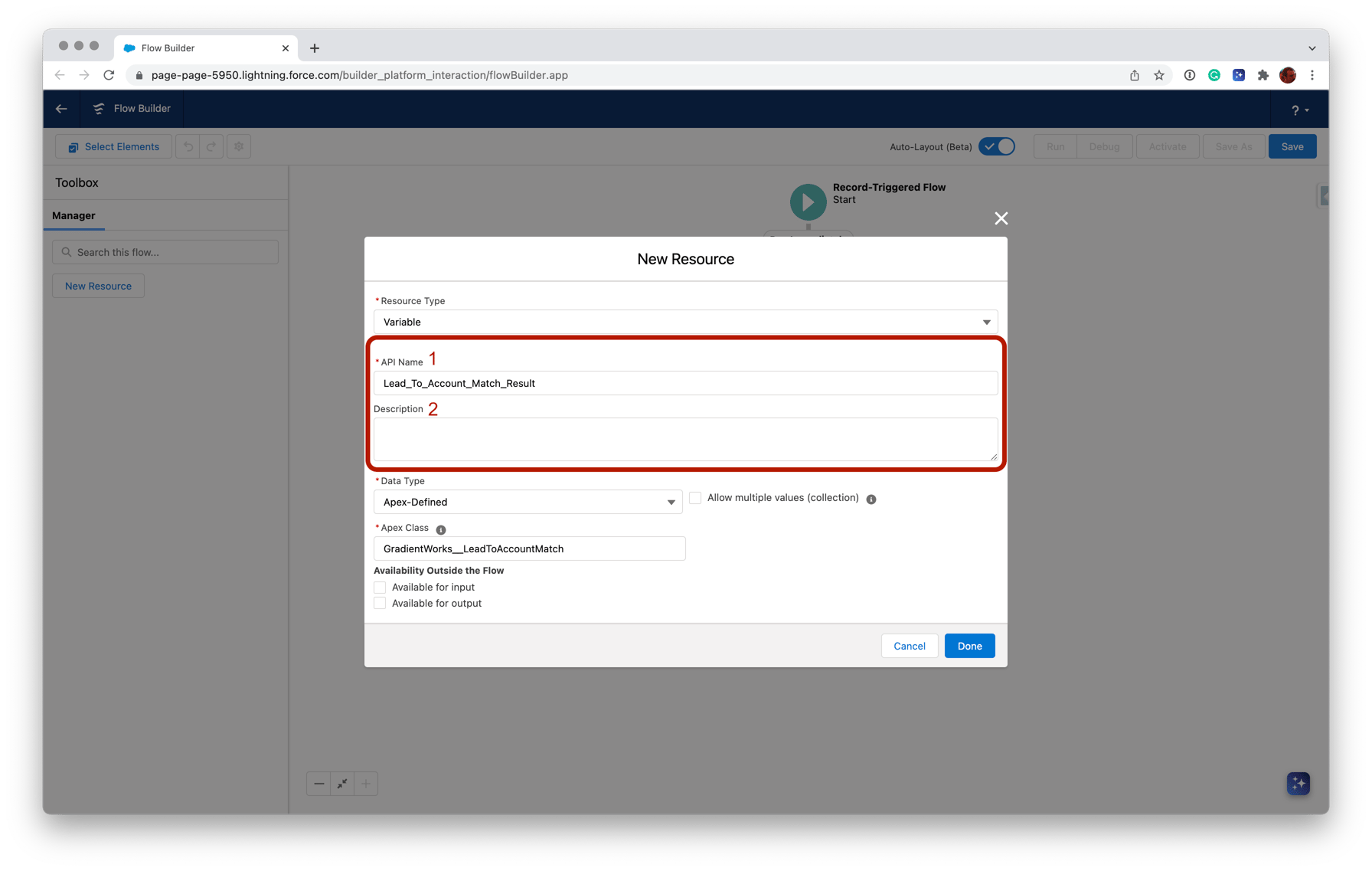Click the zoom in plus icon
The width and height of the screenshot is (1372, 871).
[365, 783]
